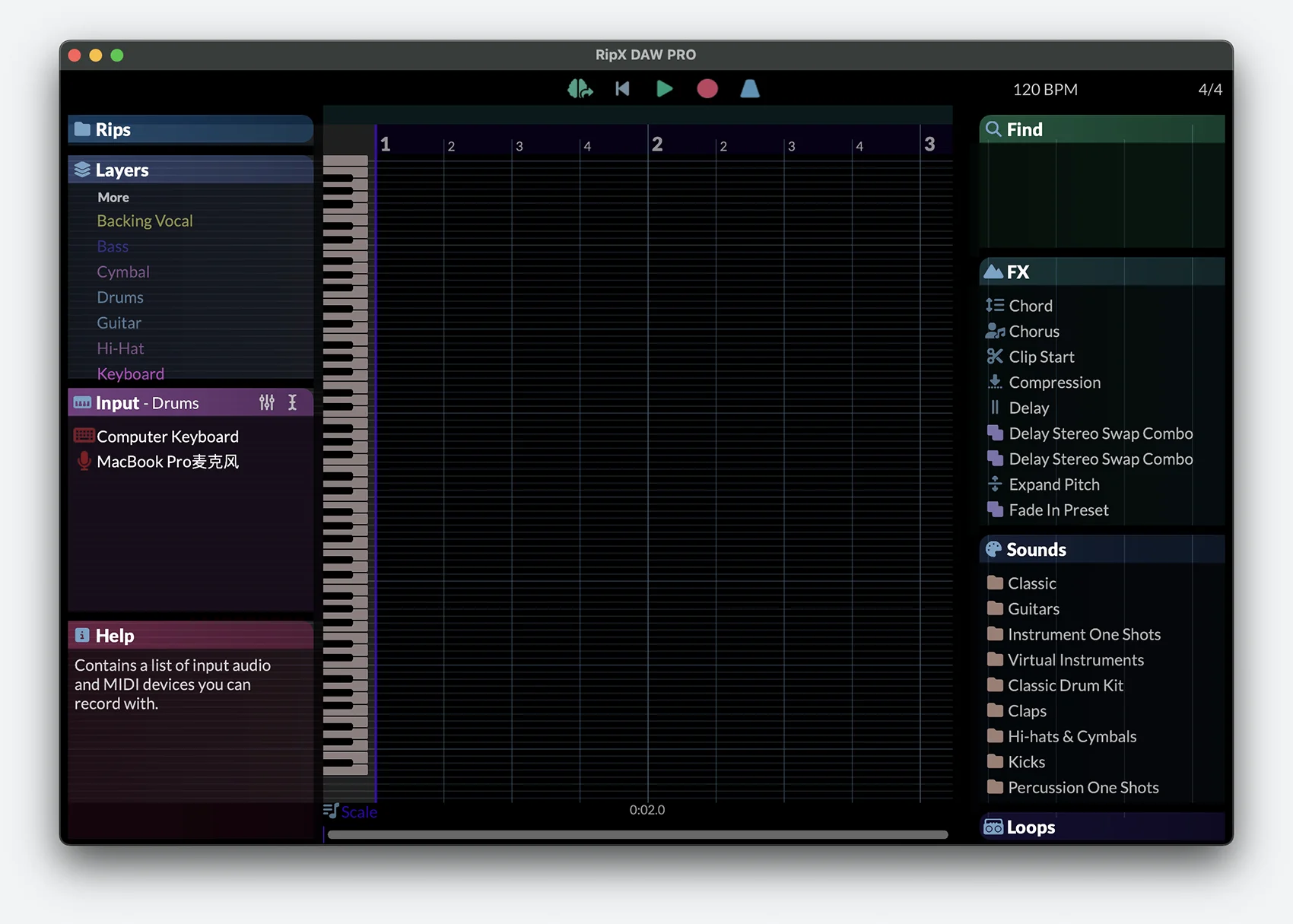Image resolution: width=1293 pixels, height=924 pixels.
Task: Enable the MacBook Pro microphone input
Action: [x=167, y=462]
